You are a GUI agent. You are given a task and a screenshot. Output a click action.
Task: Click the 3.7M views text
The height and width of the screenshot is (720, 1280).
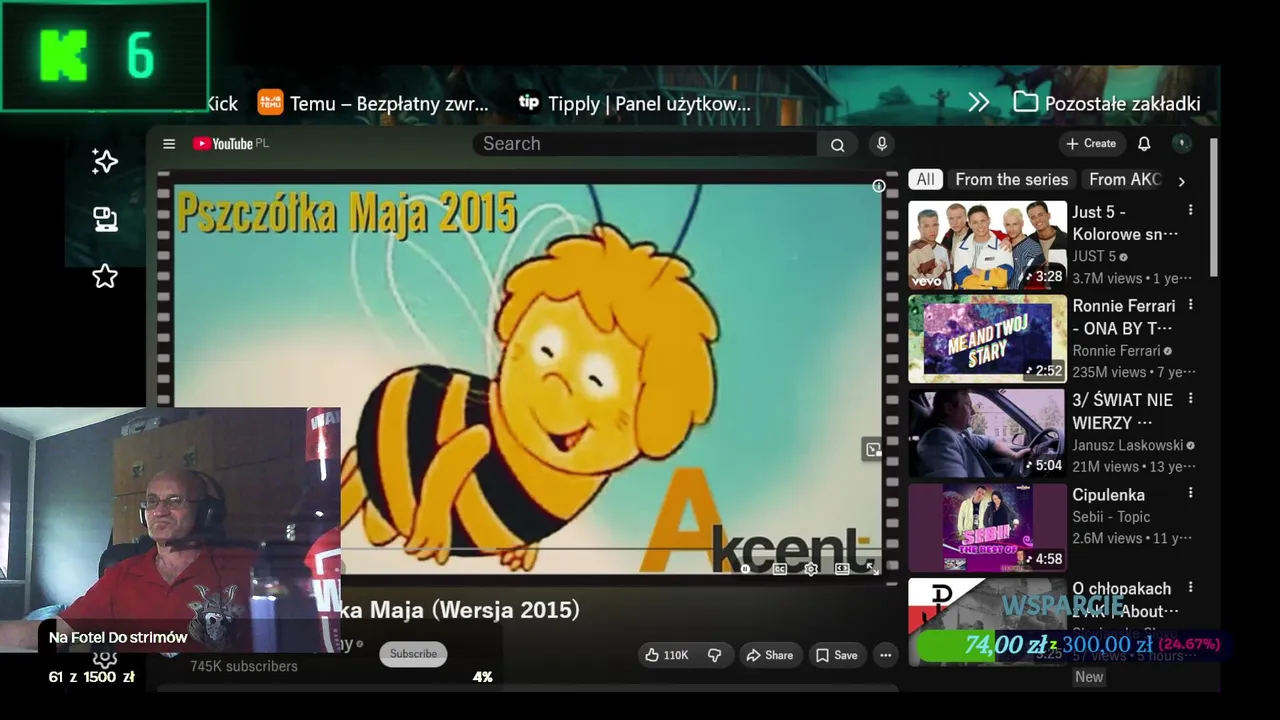(1107, 278)
